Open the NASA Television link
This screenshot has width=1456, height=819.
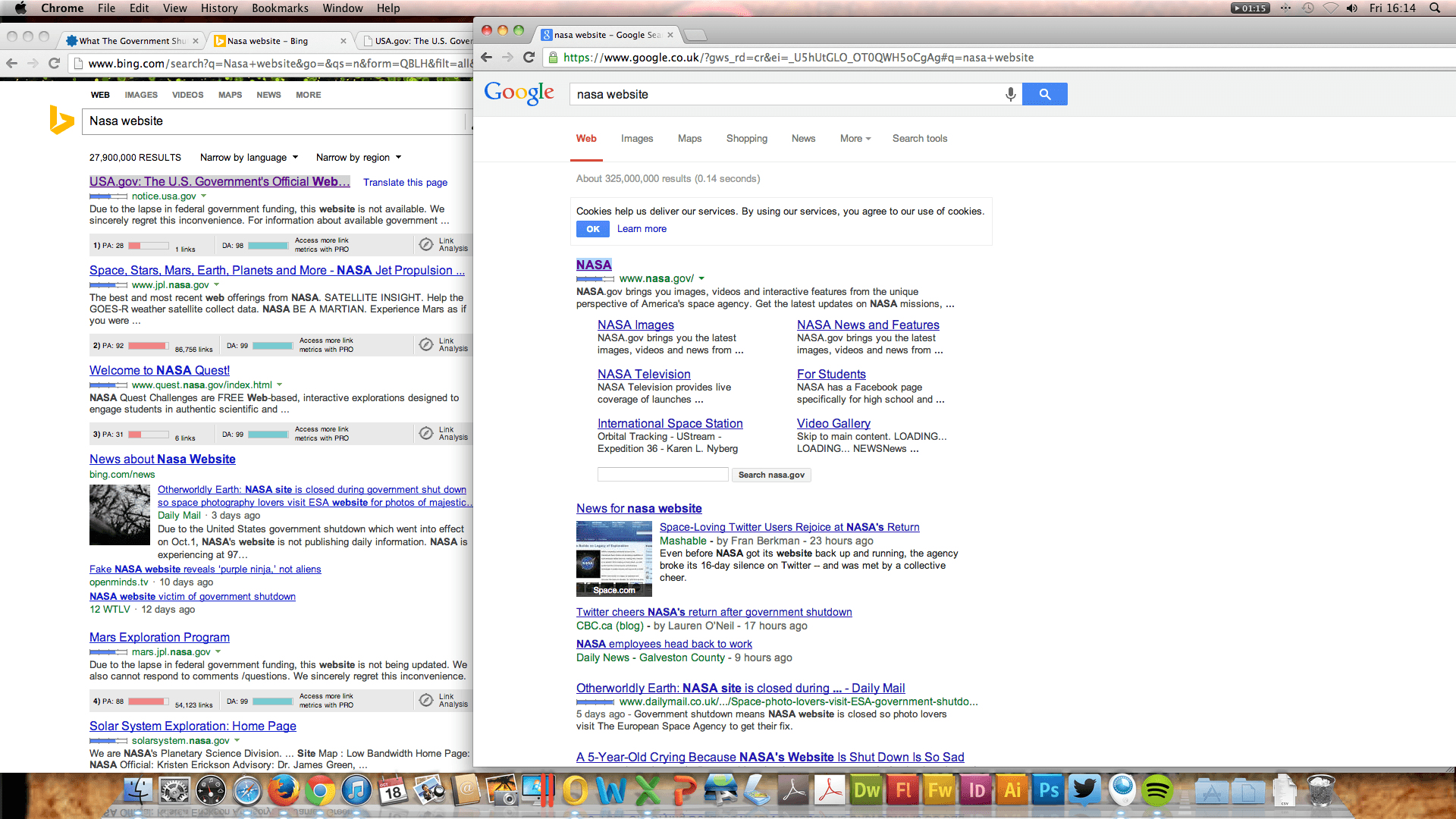pos(644,375)
